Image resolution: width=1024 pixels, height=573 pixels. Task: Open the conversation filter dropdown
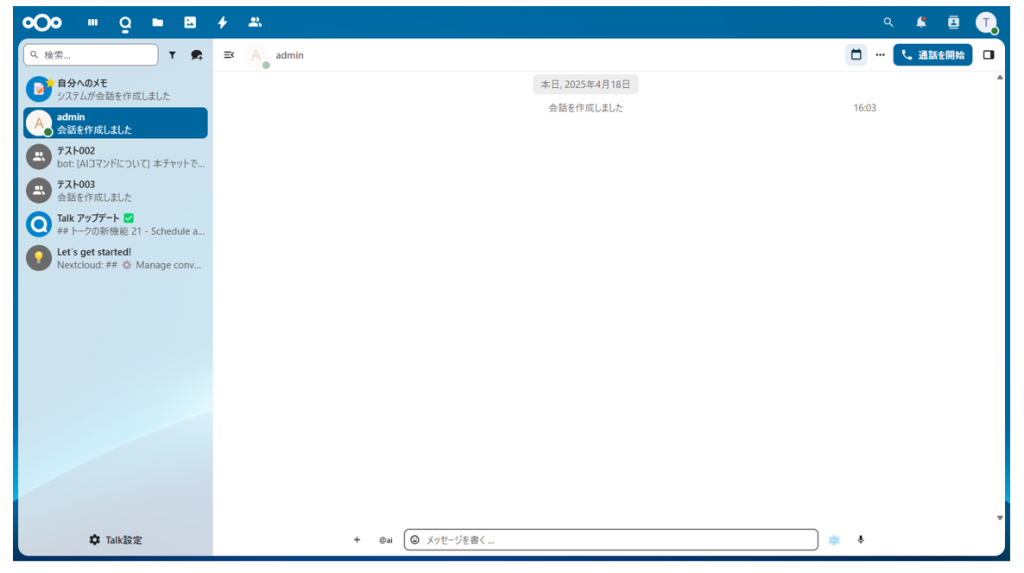point(172,55)
